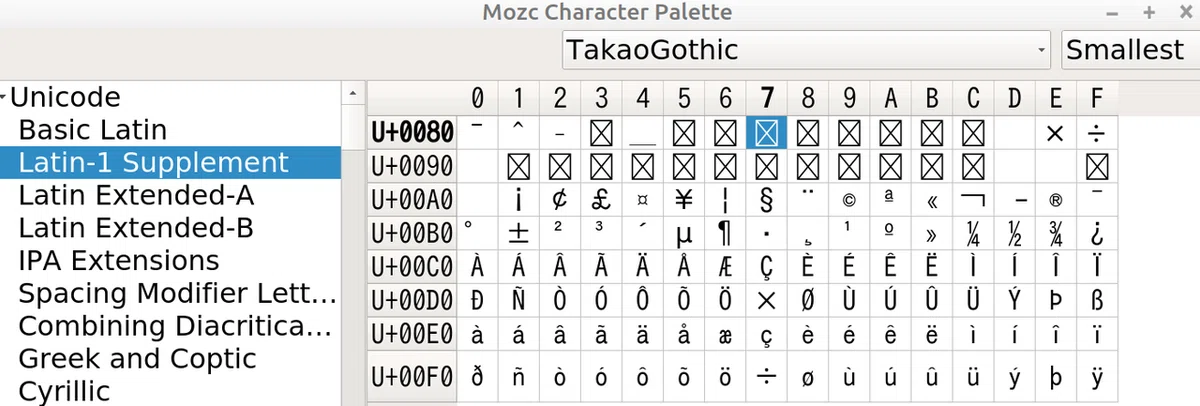Select Spacing Modifier Letters category
1200x406 pixels.
[177, 293]
